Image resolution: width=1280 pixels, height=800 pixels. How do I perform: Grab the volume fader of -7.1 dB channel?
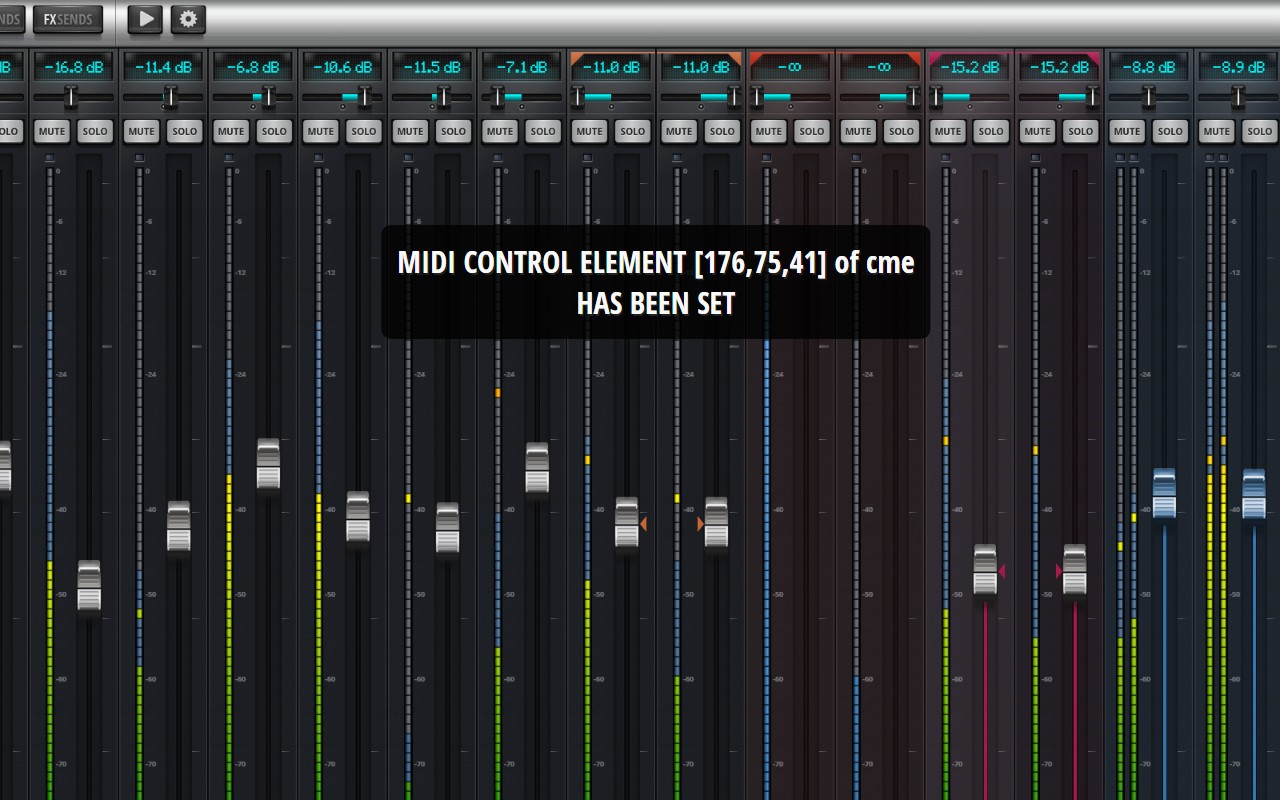point(537,468)
